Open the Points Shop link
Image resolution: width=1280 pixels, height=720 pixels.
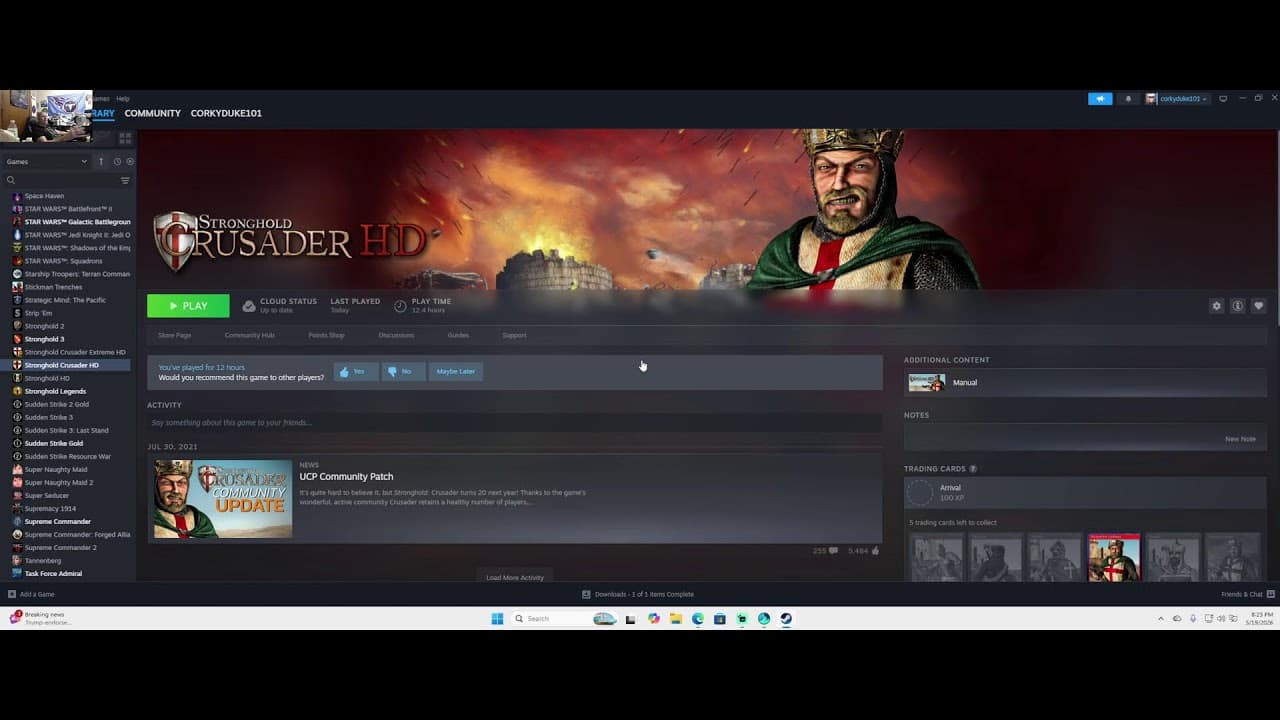pyautogui.click(x=326, y=335)
